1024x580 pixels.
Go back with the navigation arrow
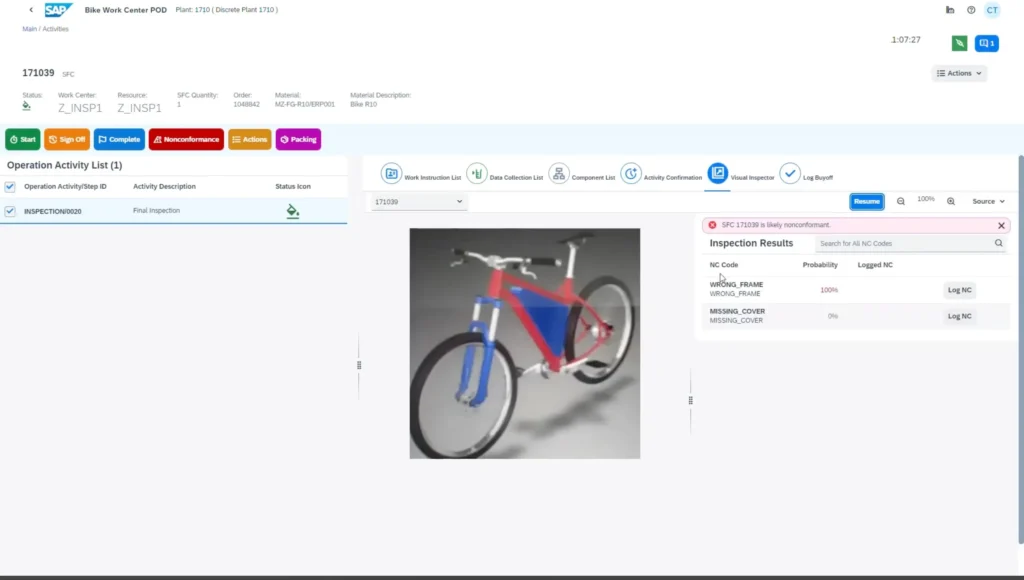point(31,10)
